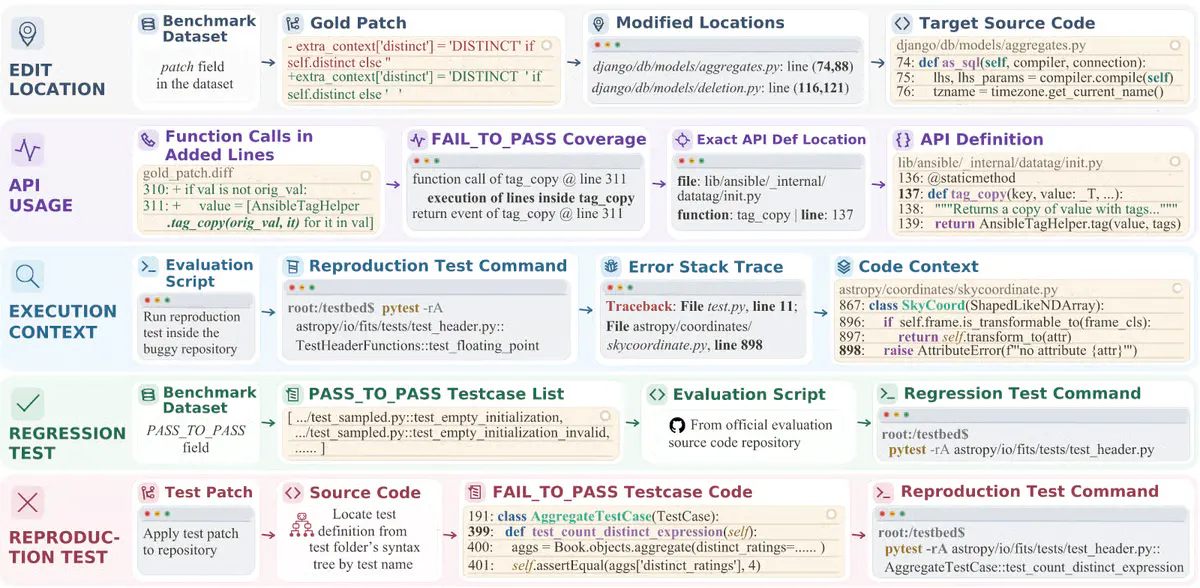Click the map pin icon above EDIT LOCATION
1200x588 pixels.
[26, 34]
